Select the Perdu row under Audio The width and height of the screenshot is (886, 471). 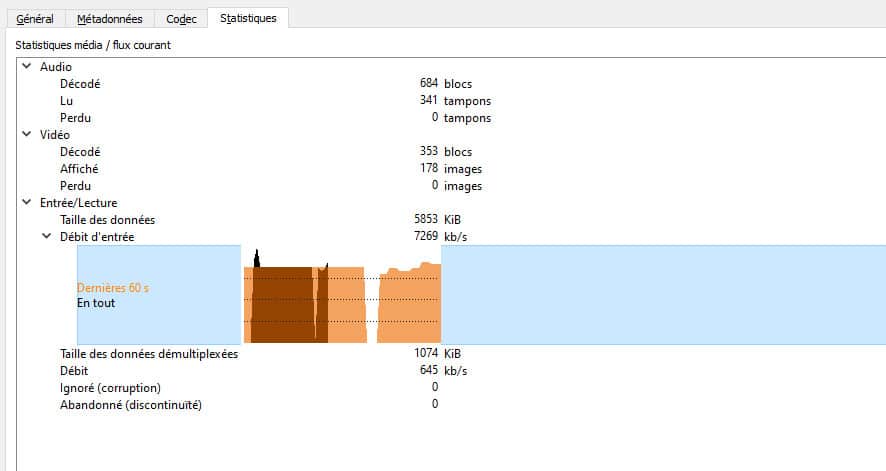click(x=76, y=118)
